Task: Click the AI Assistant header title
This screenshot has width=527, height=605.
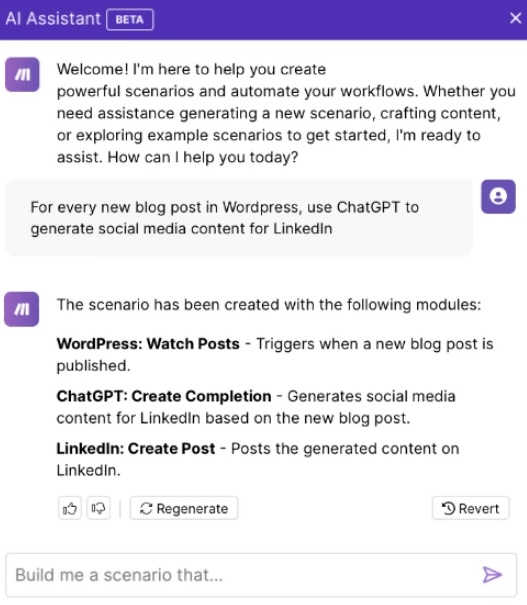Action: point(53,19)
